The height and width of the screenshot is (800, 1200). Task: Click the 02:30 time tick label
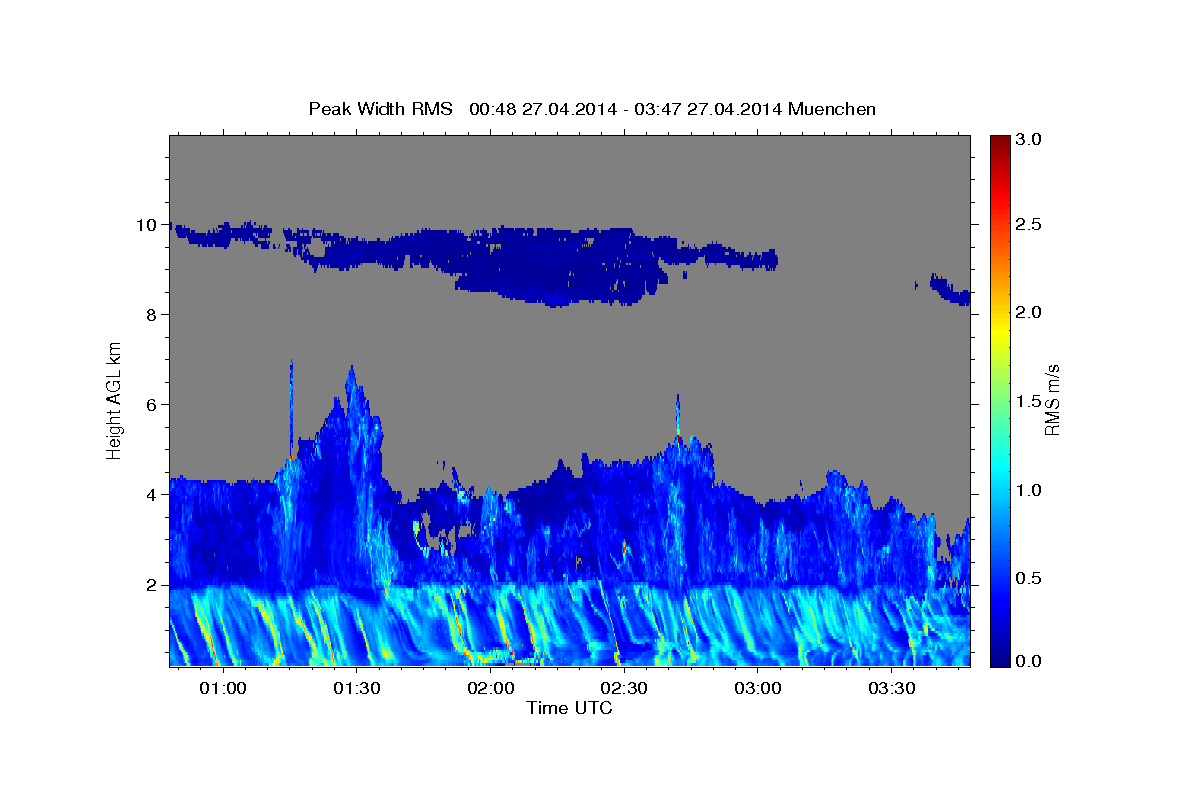[x=624, y=689]
